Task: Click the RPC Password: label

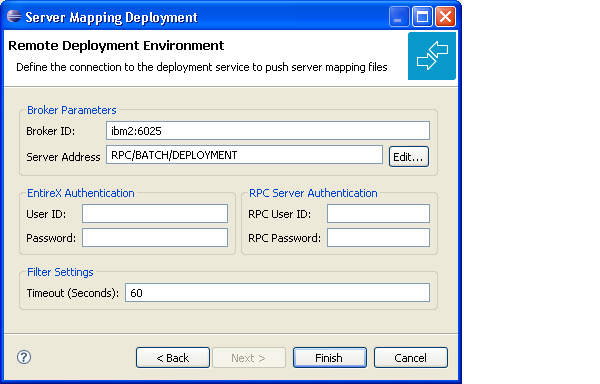Action: [284, 238]
